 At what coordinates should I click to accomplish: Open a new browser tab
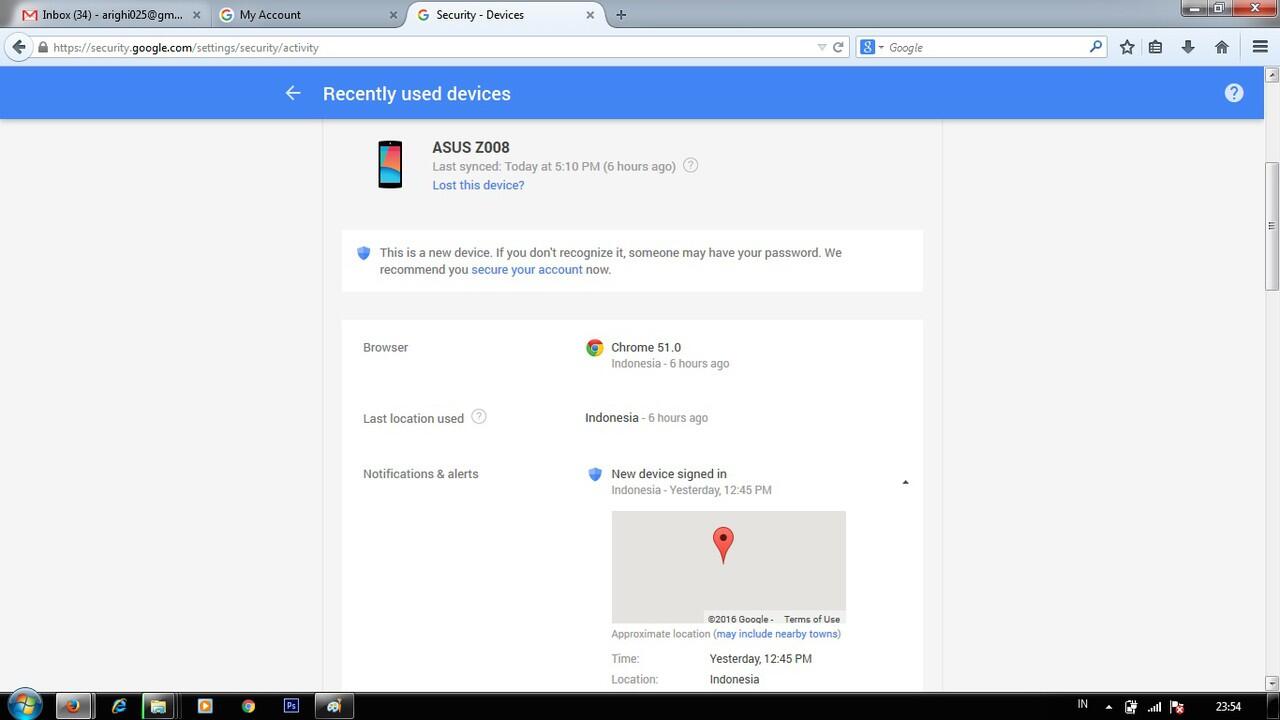pyautogui.click(x=621, y=15)
